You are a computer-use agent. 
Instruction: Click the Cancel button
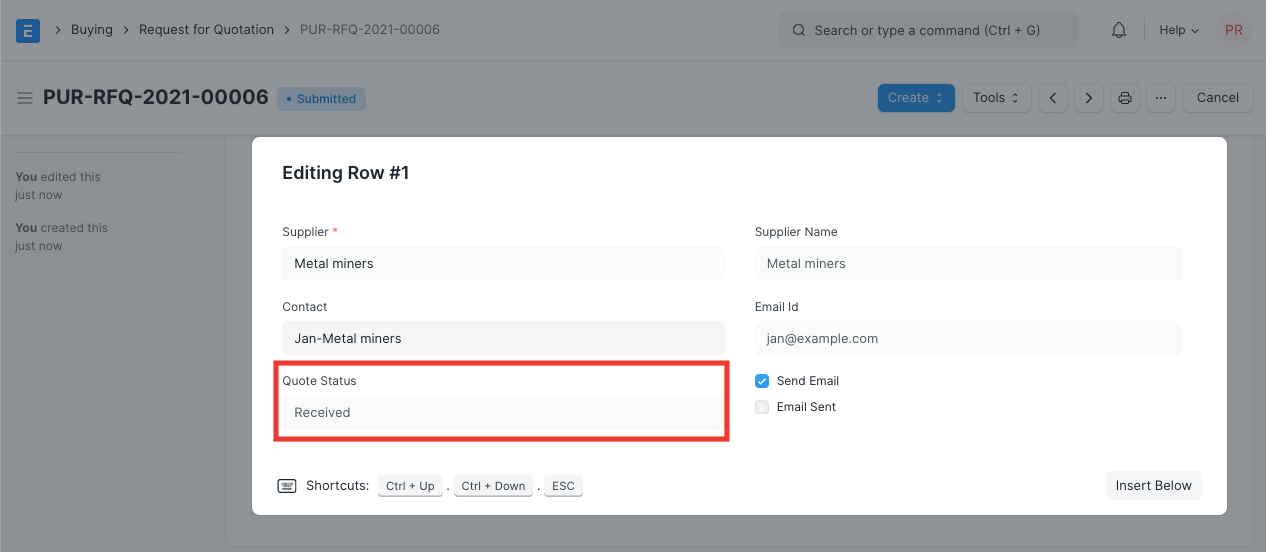pos(1217,98)
